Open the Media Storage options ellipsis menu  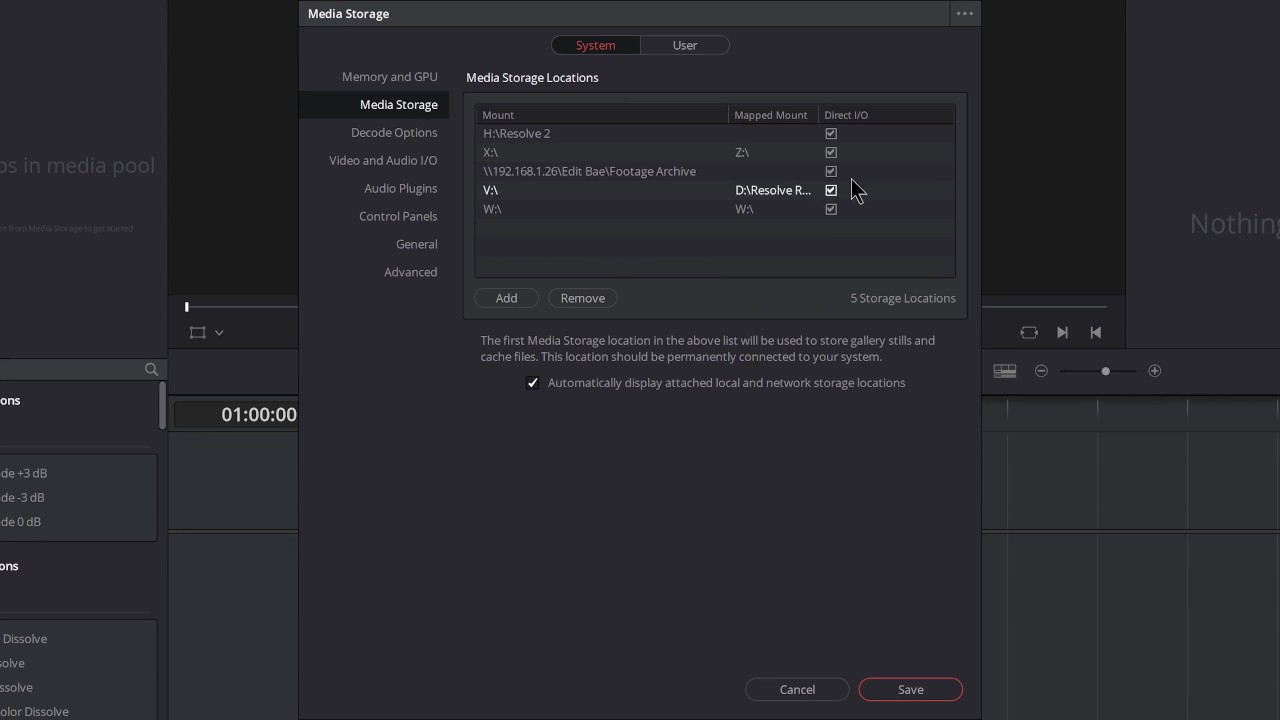[x=964, y=14]
